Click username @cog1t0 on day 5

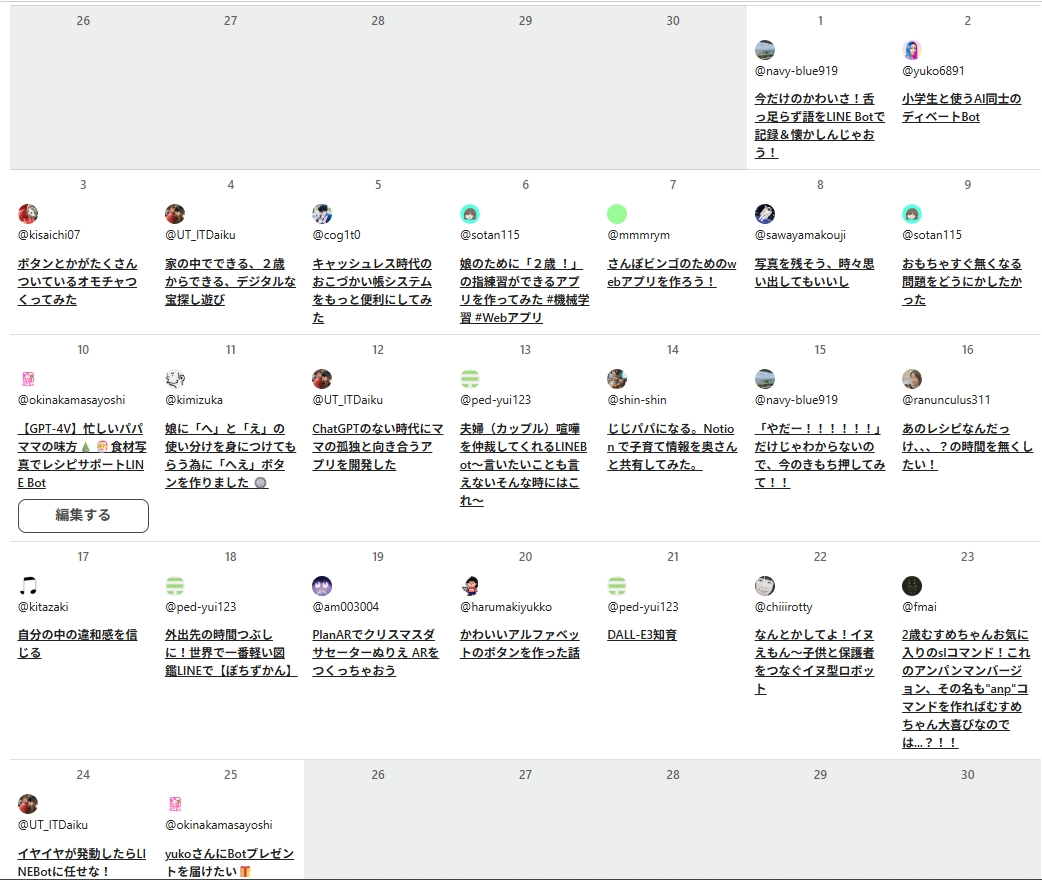336,235
